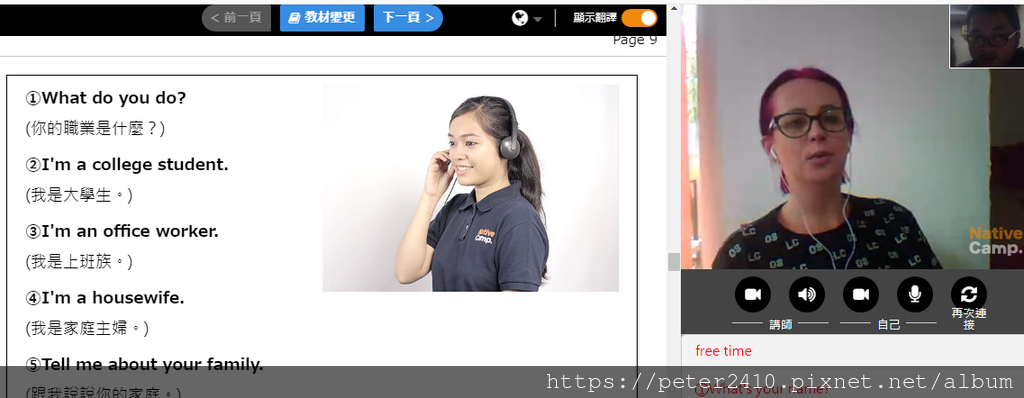
Task: Click the "Page 9" label
Action: (x=635, y=40)
